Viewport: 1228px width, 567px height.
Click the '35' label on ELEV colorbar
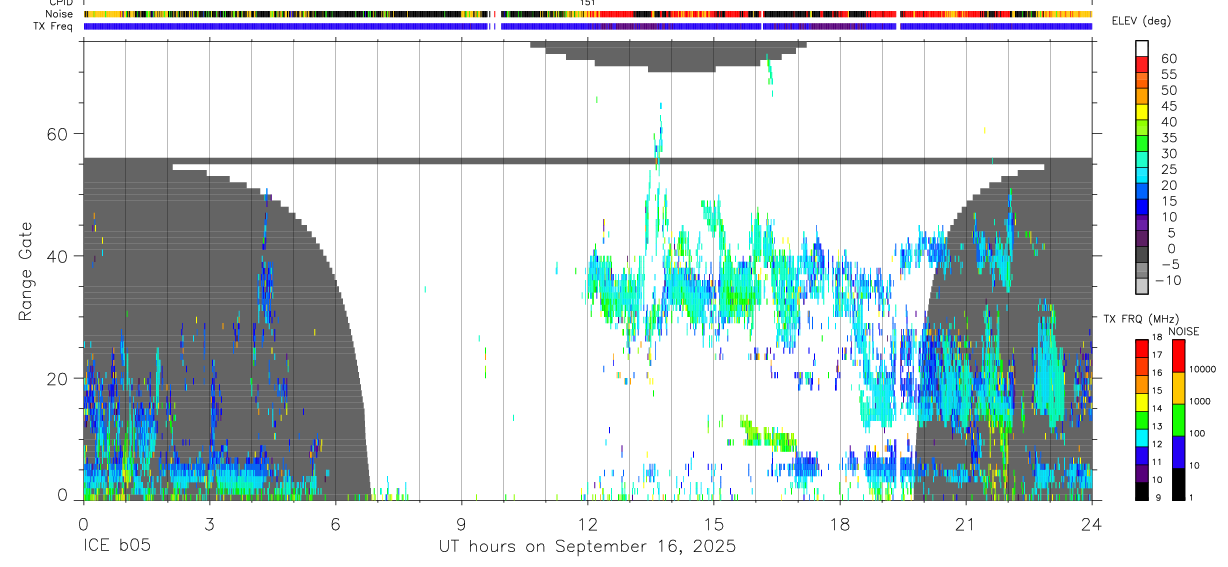[x=1167, y=138]
